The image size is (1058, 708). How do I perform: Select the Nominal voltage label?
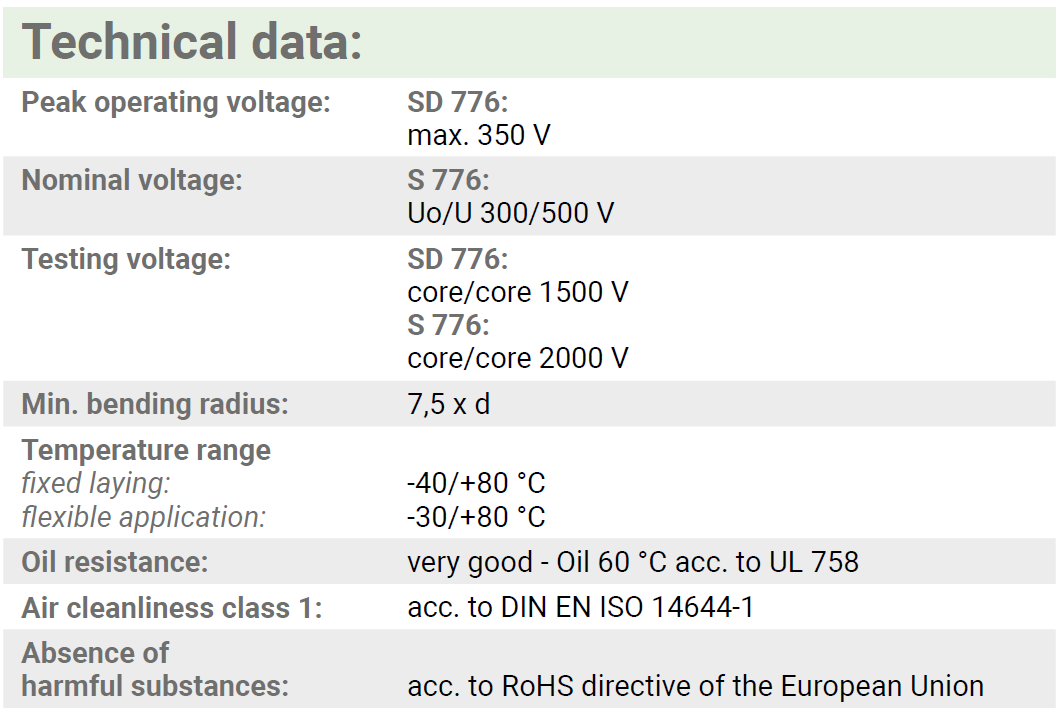132,181
